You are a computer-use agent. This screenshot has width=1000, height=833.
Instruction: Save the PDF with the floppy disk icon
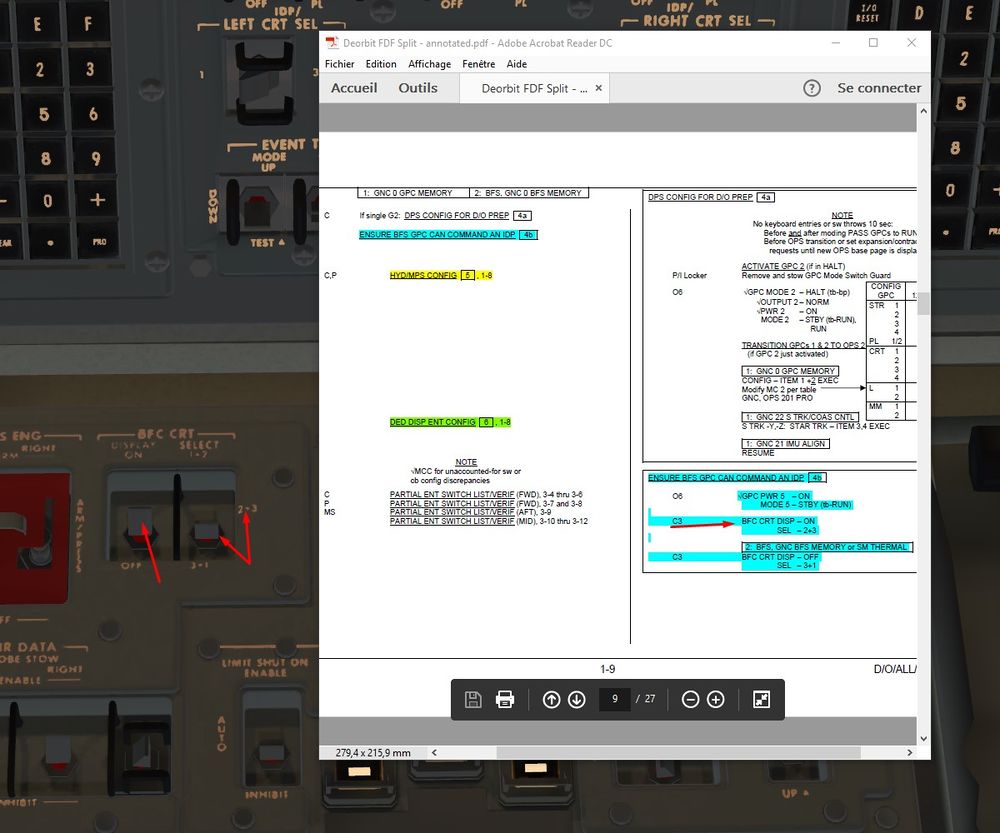pos(473,700)
